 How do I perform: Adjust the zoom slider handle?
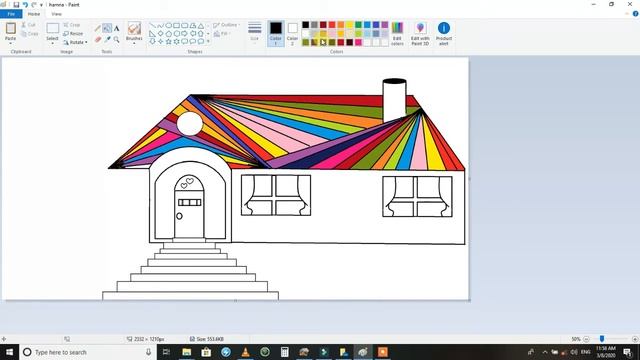pyautogui.click(x=602, y=339)
